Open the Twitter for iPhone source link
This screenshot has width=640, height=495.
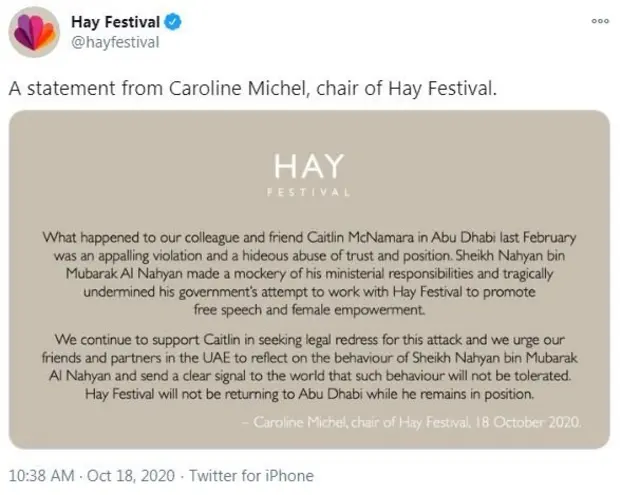coord(251,476)
